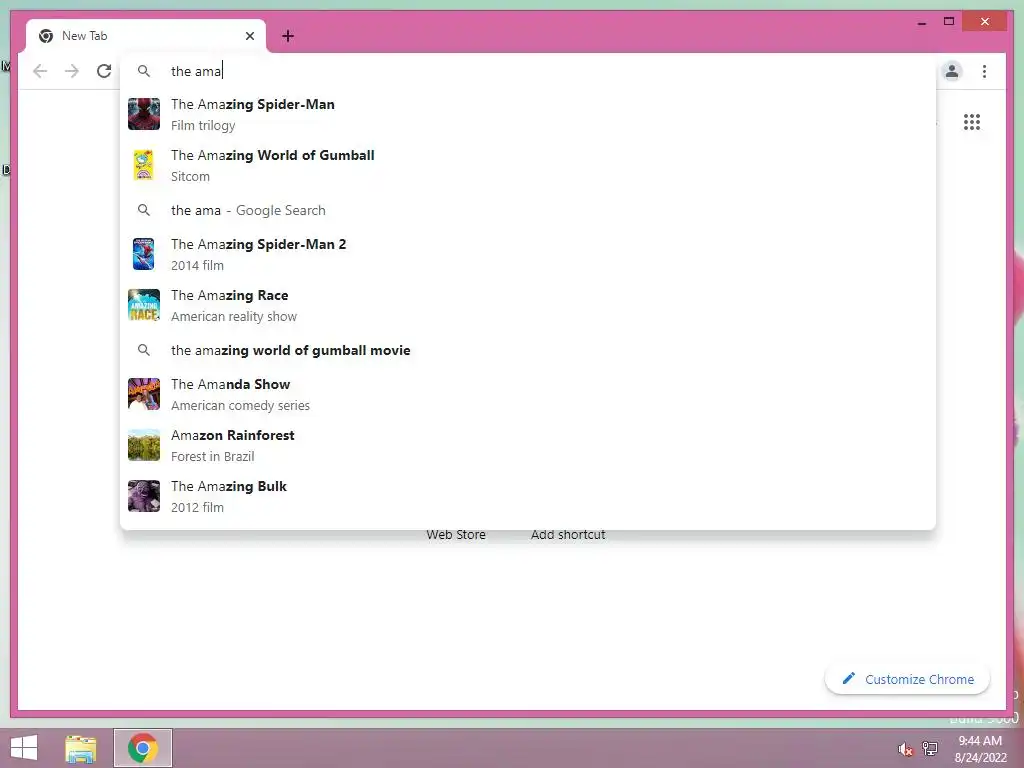
Task: Open the taskbar clock showing 9:44 AM
Action: 980,749
